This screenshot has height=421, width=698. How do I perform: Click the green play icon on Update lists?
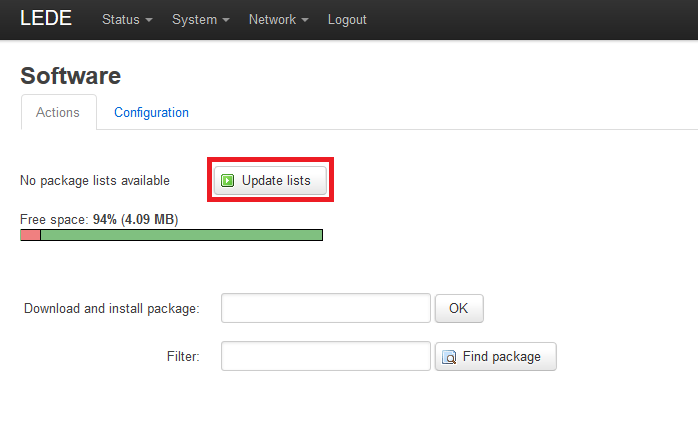tap(227, 180)
